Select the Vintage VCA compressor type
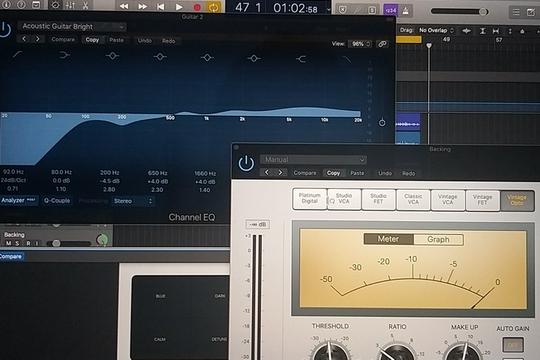 tap(447, 199)
